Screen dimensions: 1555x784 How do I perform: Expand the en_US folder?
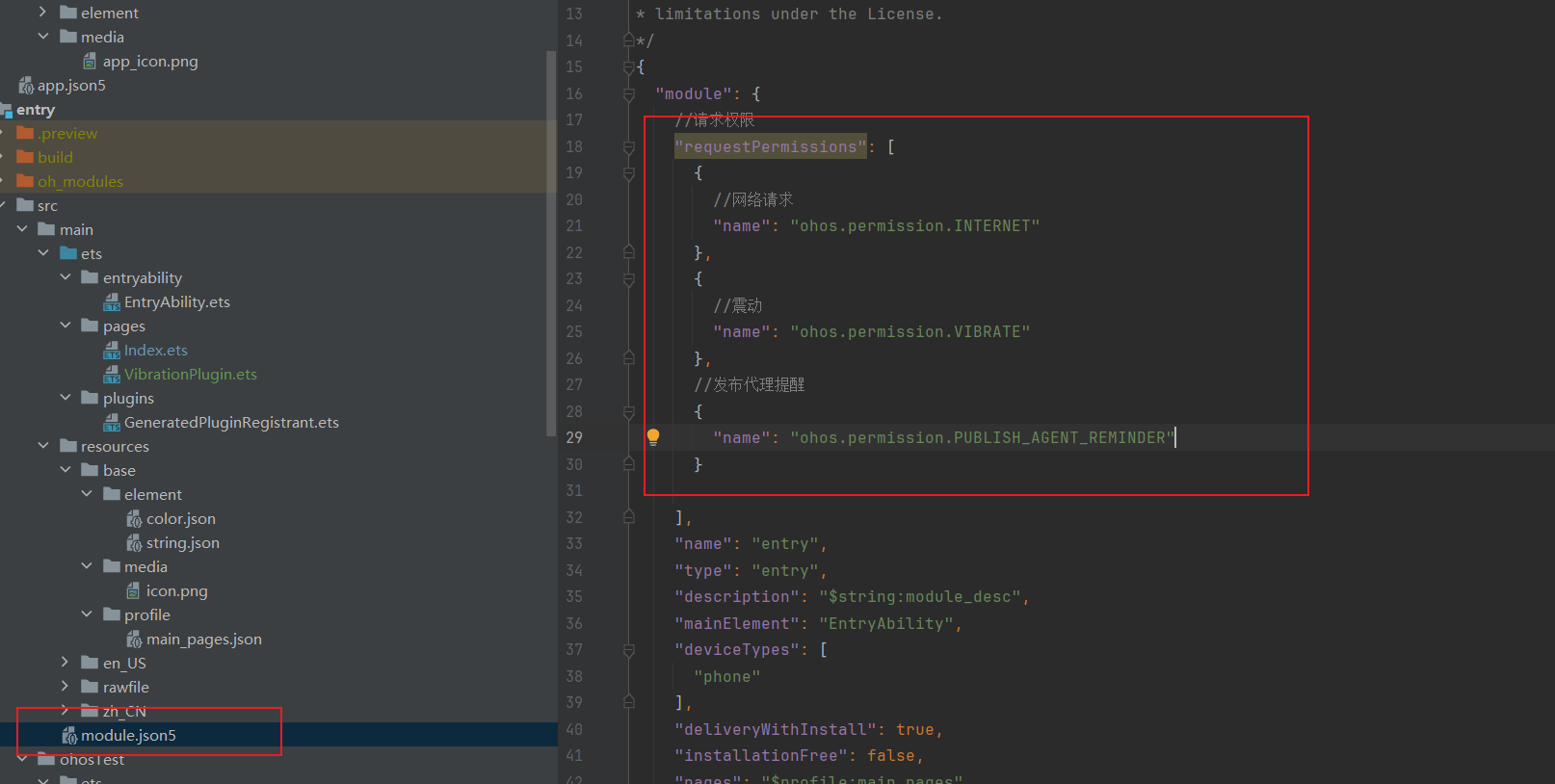point(66,663)
